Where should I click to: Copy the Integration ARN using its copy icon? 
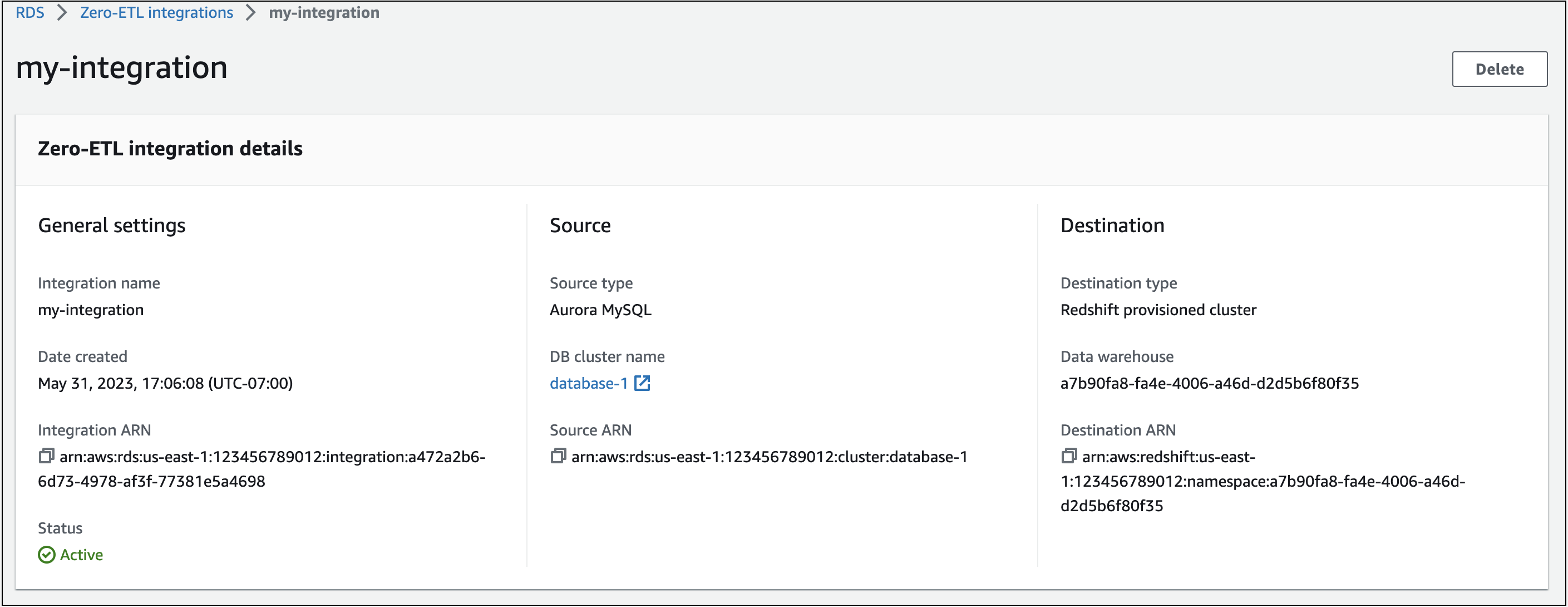pyautogui.click(x=46, y=457)
